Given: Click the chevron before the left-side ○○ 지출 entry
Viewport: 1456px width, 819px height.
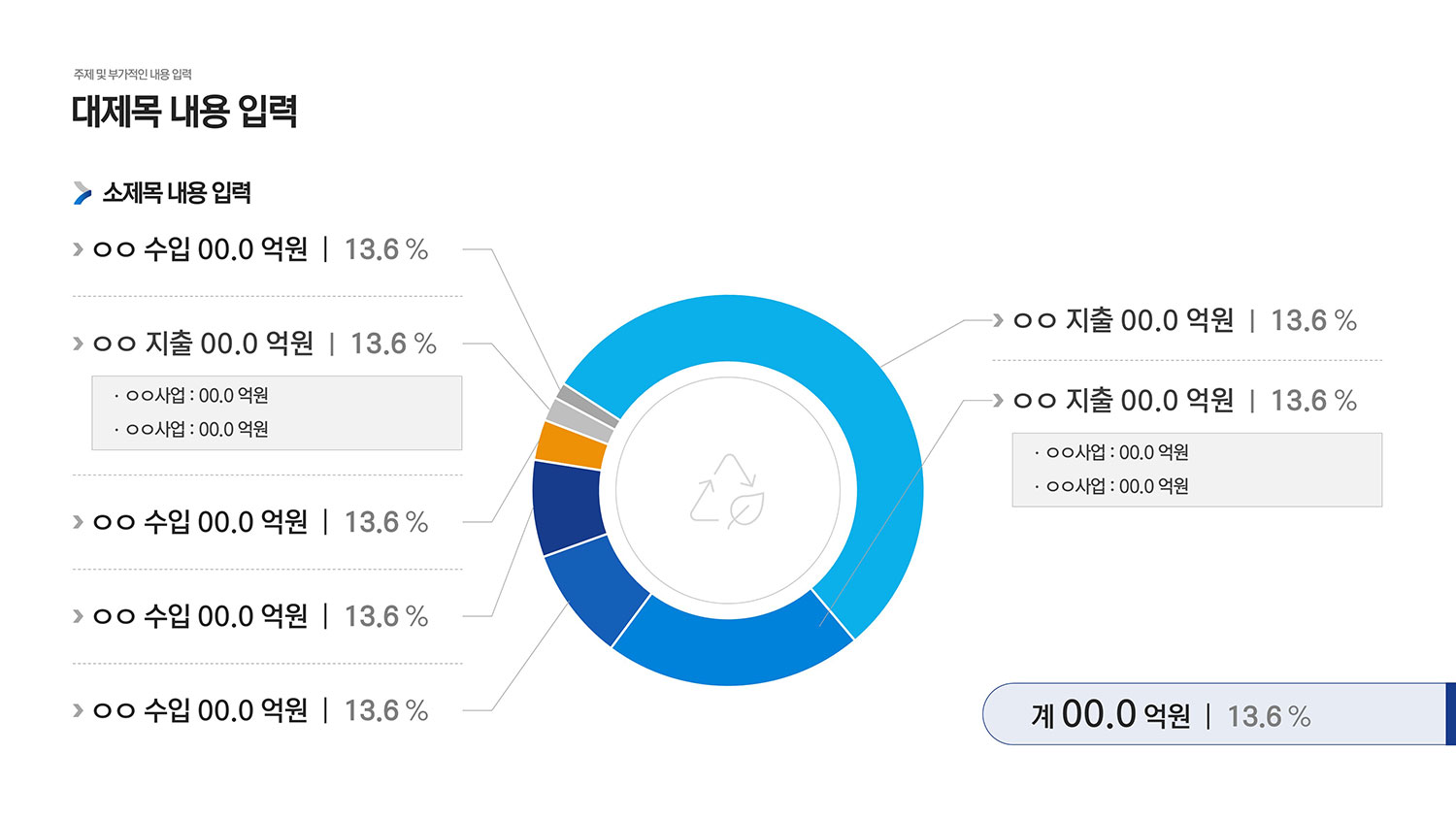Looking at the screenshot, I should coord(78,344).
